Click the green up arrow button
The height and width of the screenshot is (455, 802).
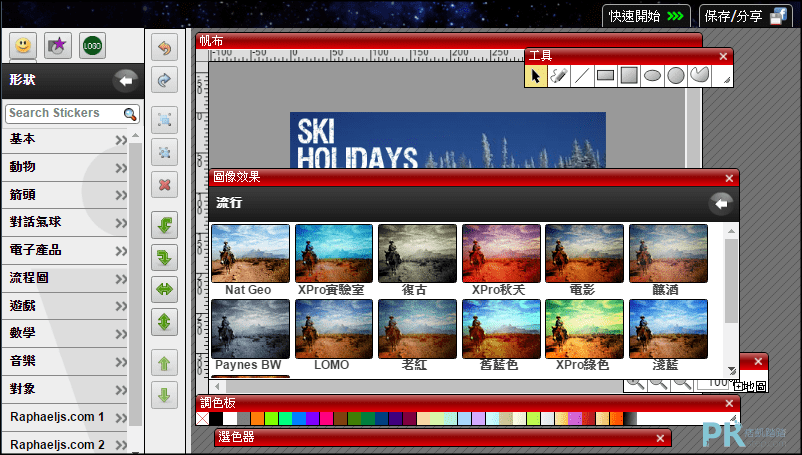[x=164, y=363]
